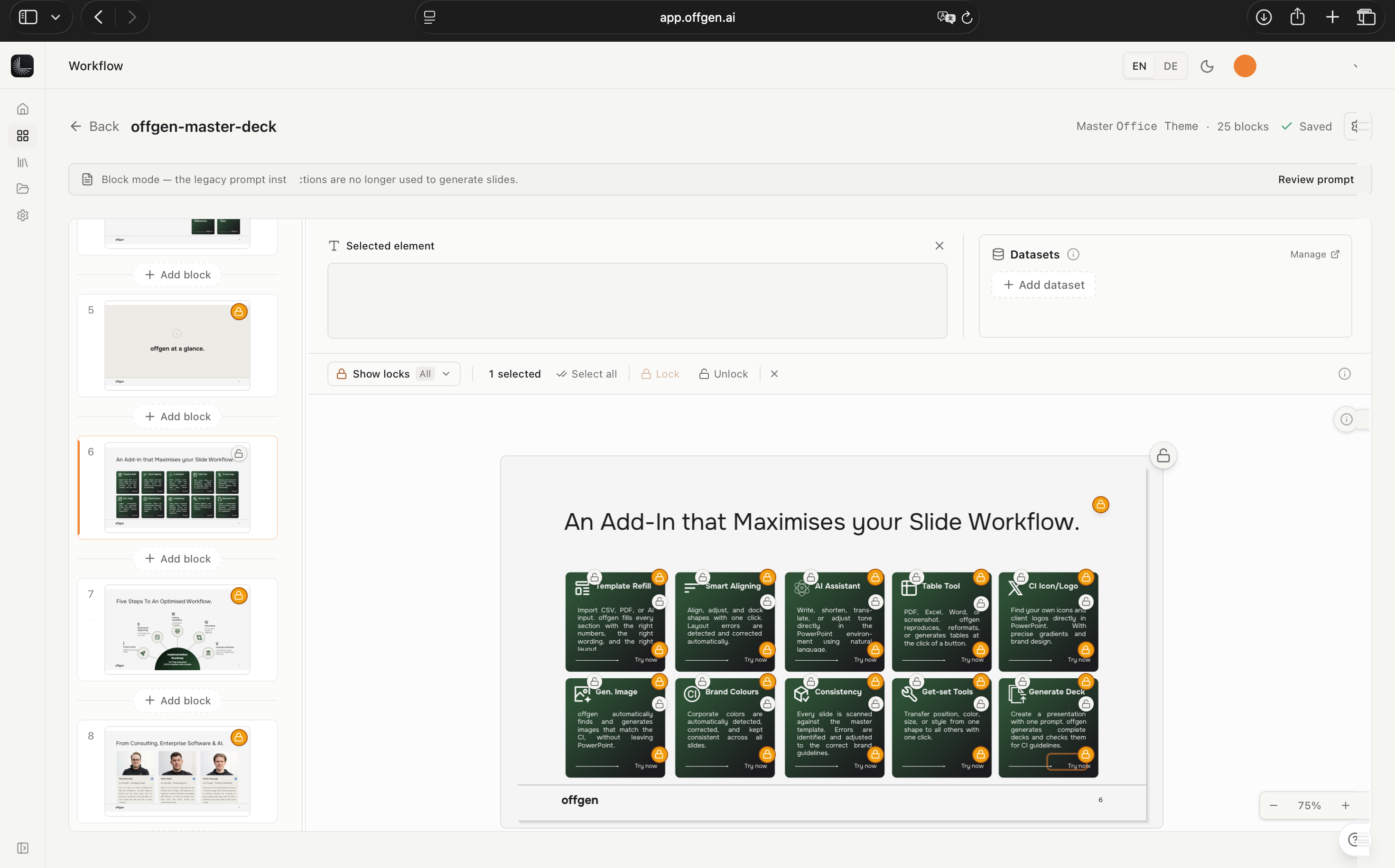Click the Lock button in toolbar
The image size is (1395, 868).
[x=660, y=374]
